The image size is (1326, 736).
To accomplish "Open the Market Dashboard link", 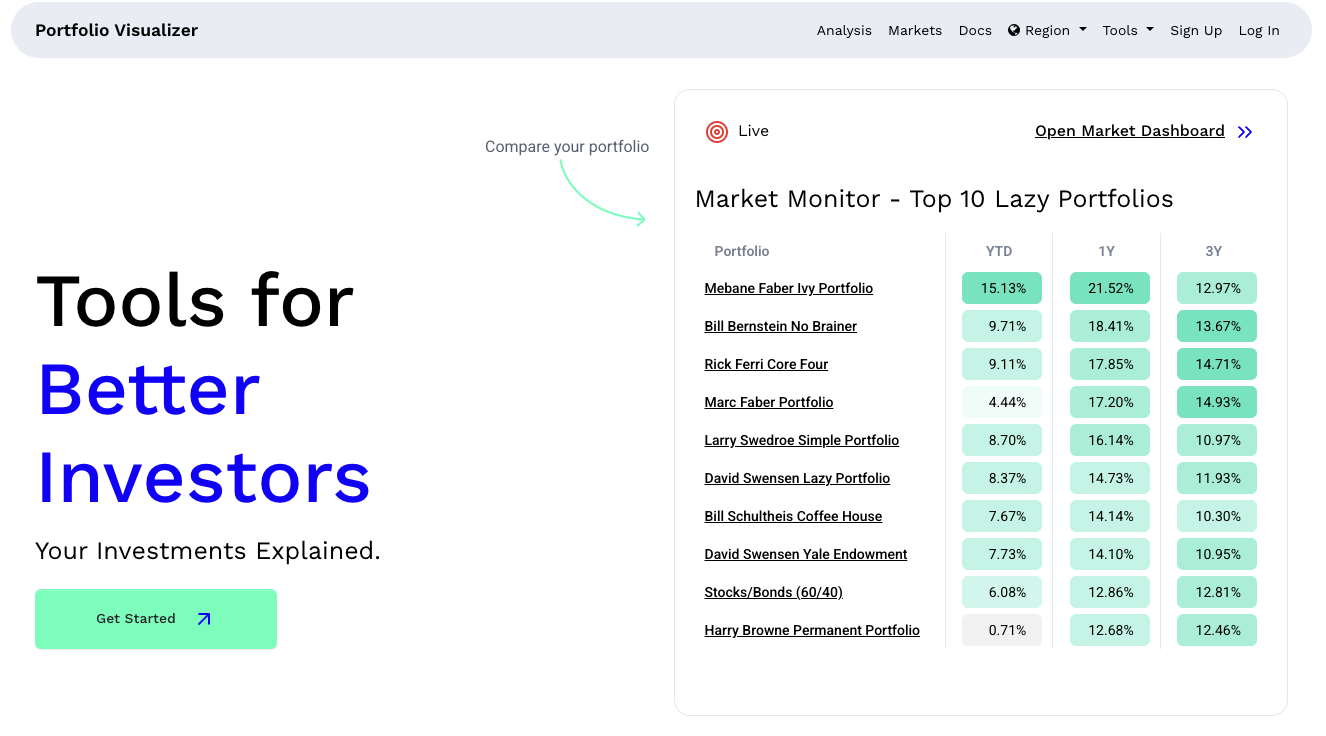I will tap(1130, 131).
